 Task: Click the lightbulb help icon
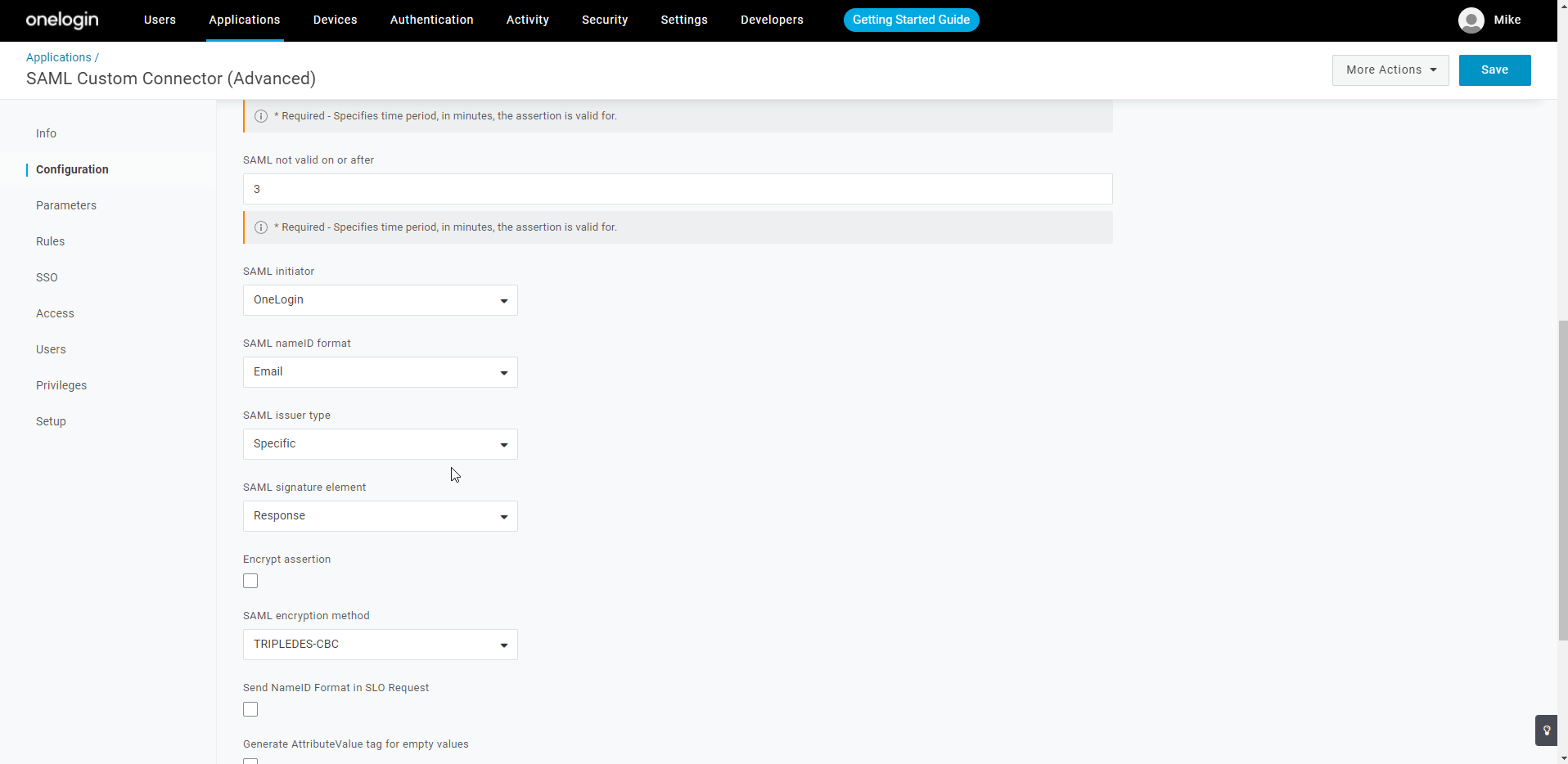(x=1546, y=730)
